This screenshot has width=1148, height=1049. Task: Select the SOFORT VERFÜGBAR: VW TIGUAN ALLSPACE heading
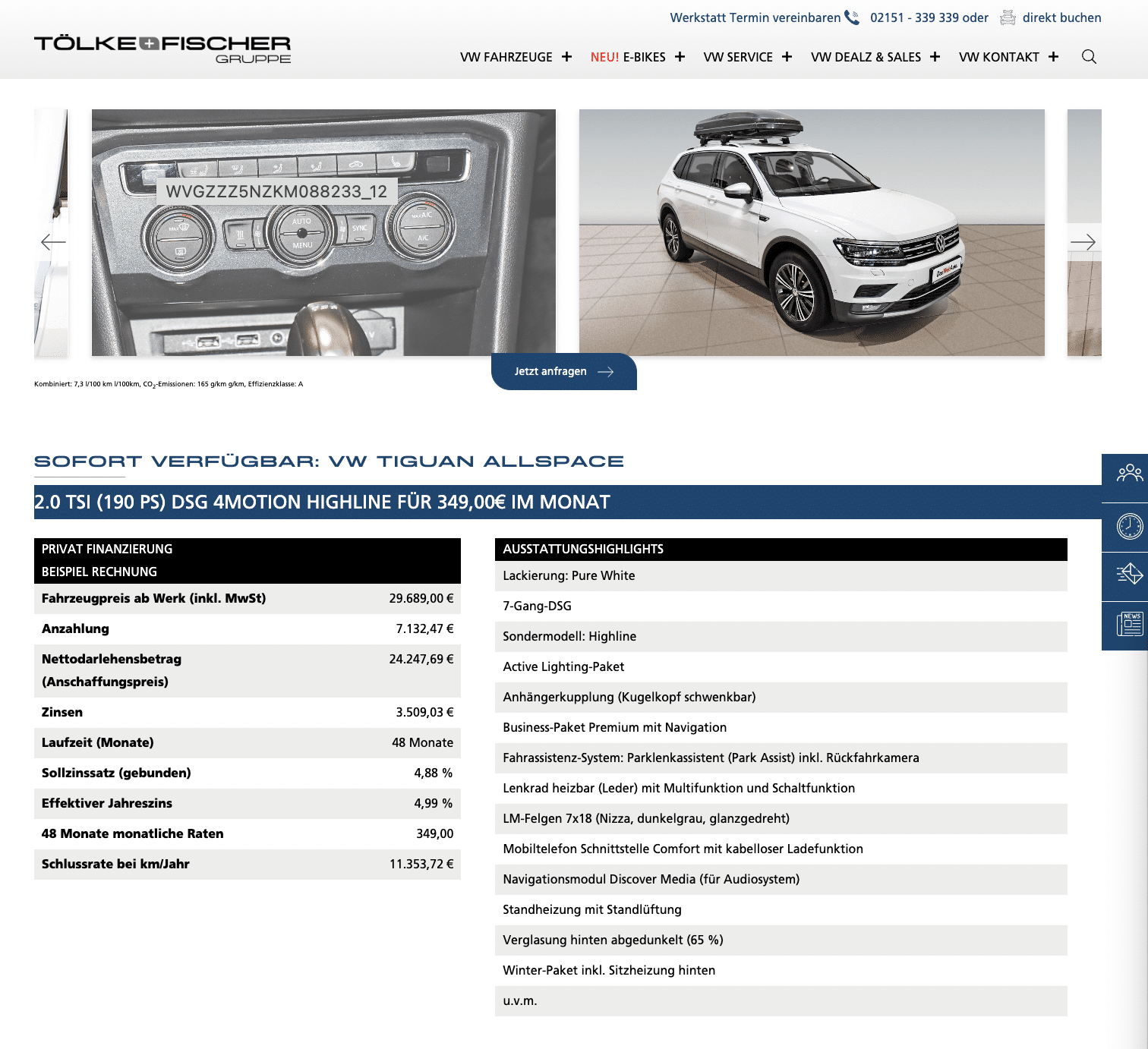pos(329,461)
